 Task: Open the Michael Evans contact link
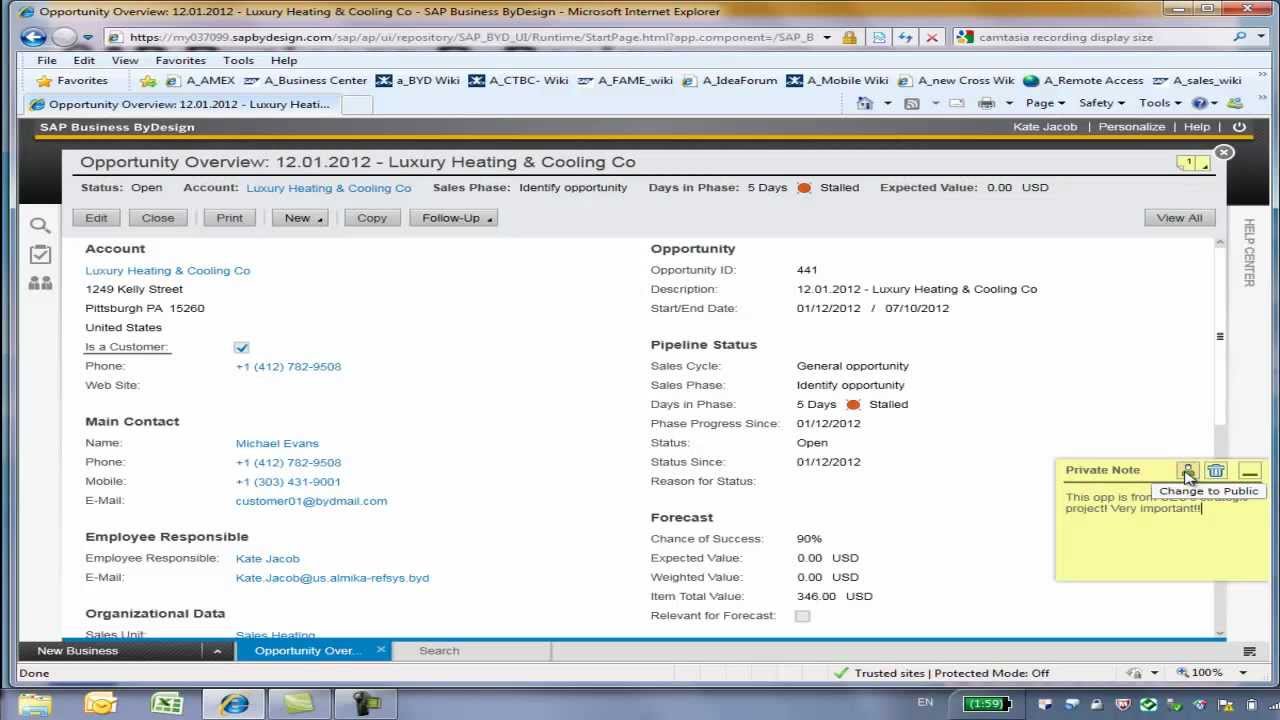click(277, 443)
